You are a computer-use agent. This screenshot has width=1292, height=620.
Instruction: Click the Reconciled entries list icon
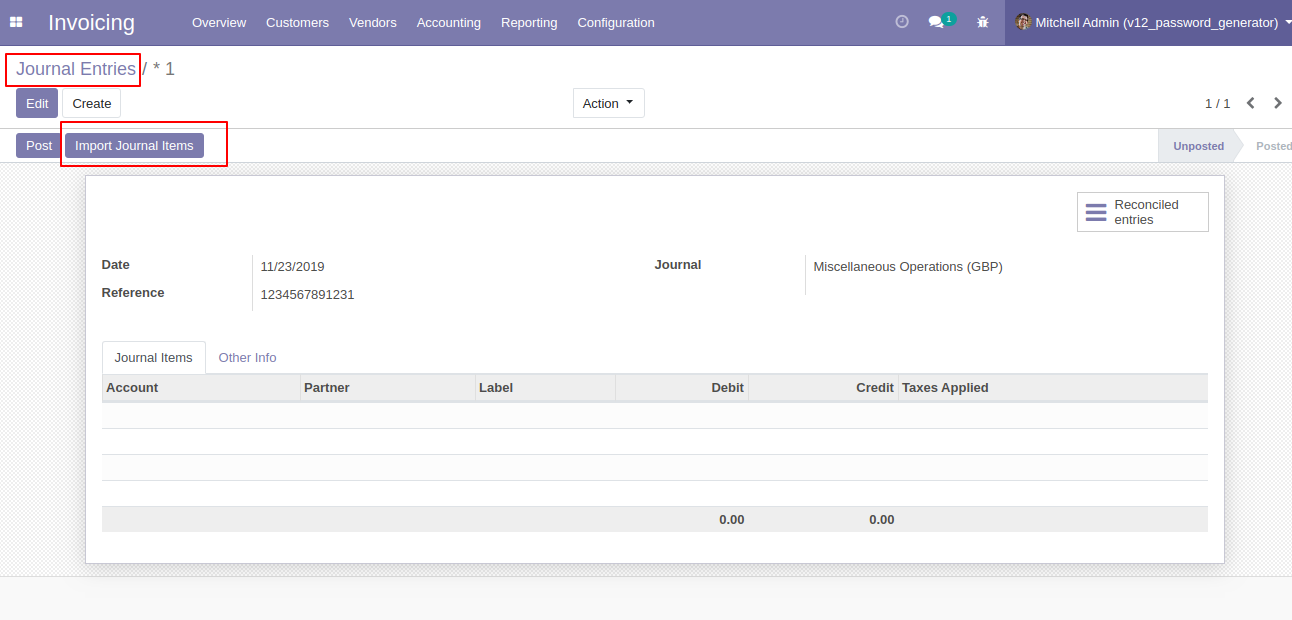click(1096, 212)
